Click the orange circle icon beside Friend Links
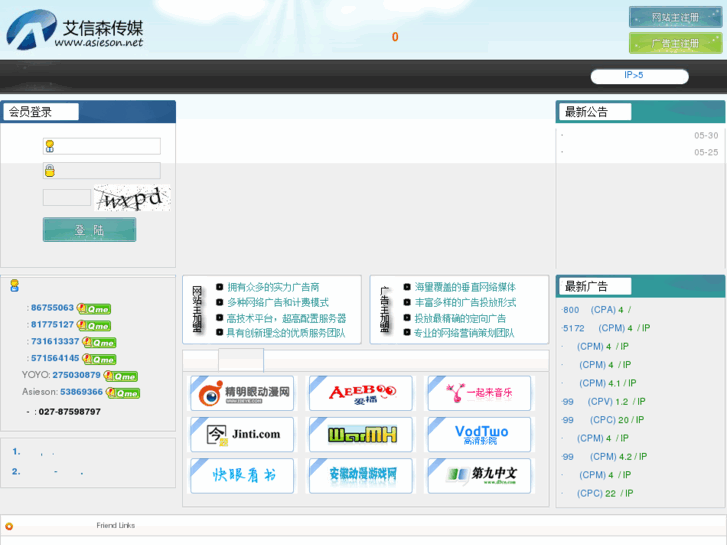 (x=9, y=526)
